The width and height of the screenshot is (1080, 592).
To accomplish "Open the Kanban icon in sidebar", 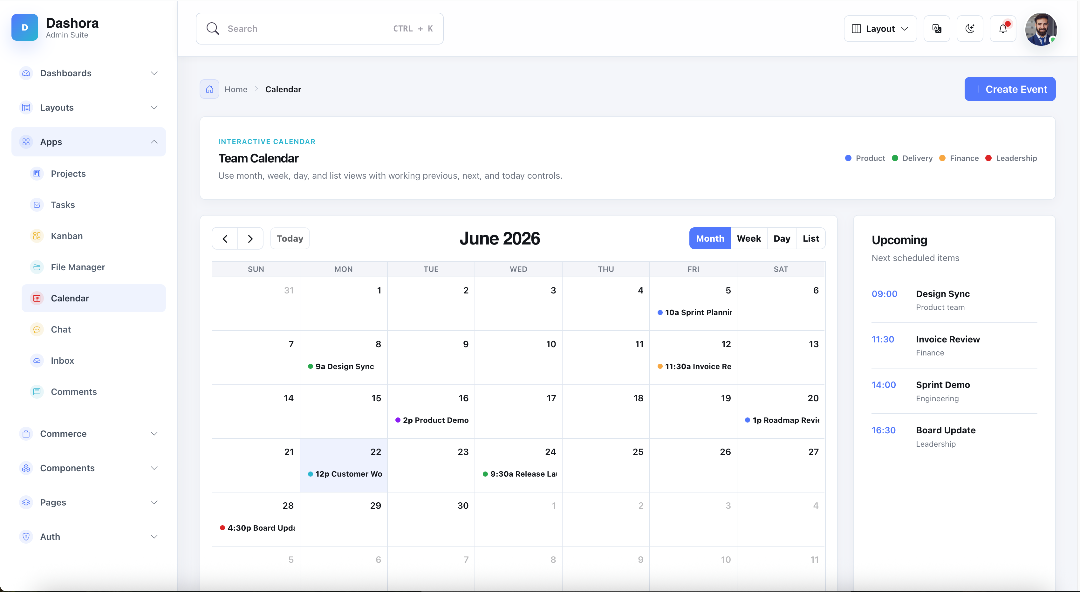I will (37, 236).
